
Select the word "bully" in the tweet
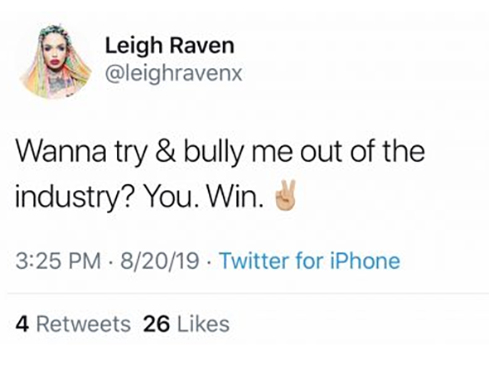pyautogui.click(x=213, y=154)
